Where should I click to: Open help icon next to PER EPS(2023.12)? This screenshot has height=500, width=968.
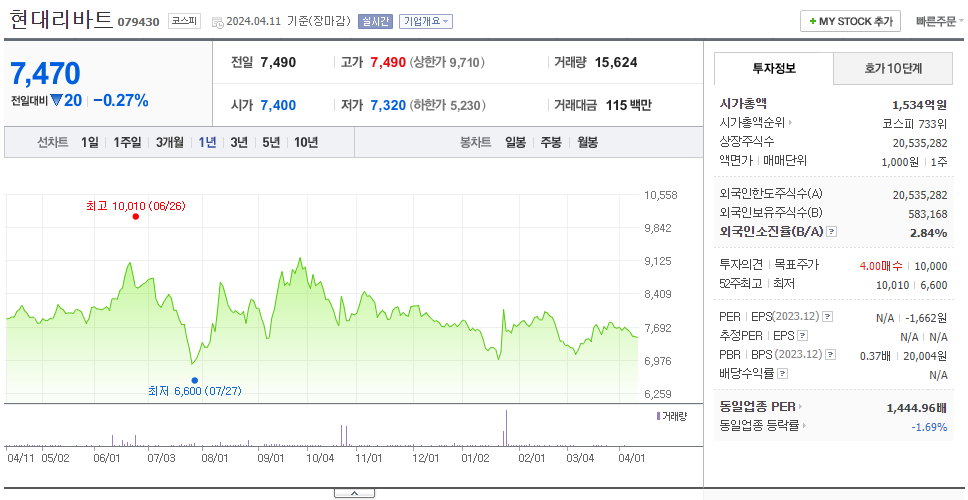tap(828, 317)
